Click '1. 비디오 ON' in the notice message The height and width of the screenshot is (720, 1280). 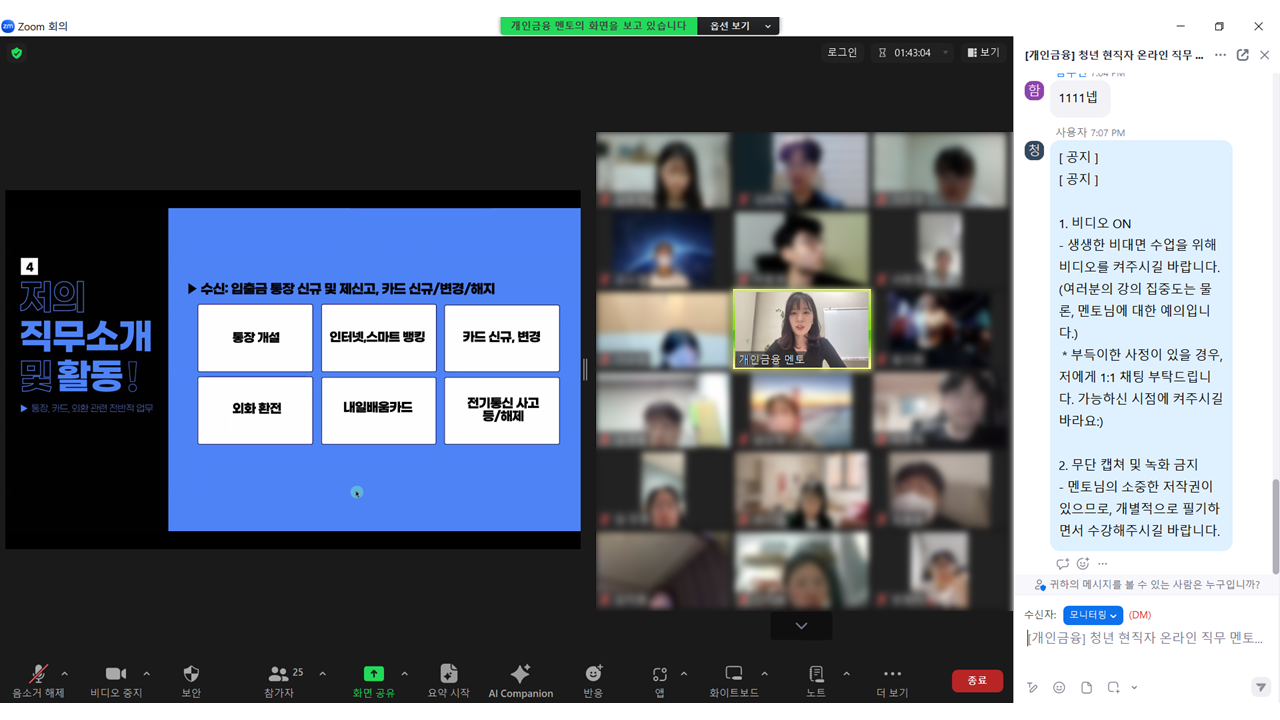pyautogui.click(x=1095, y=223)
